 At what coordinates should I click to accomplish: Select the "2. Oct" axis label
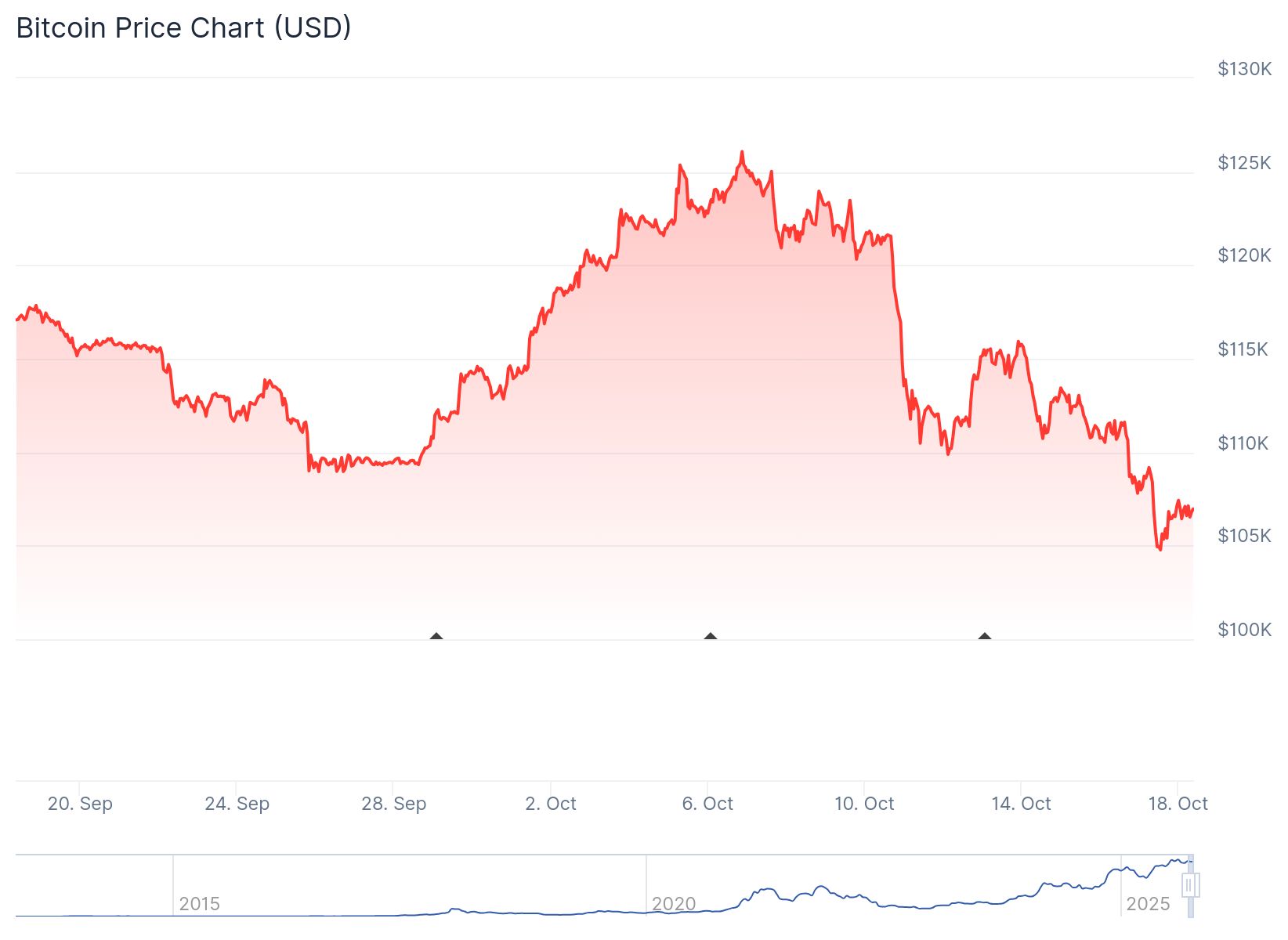tap(551, 804)
